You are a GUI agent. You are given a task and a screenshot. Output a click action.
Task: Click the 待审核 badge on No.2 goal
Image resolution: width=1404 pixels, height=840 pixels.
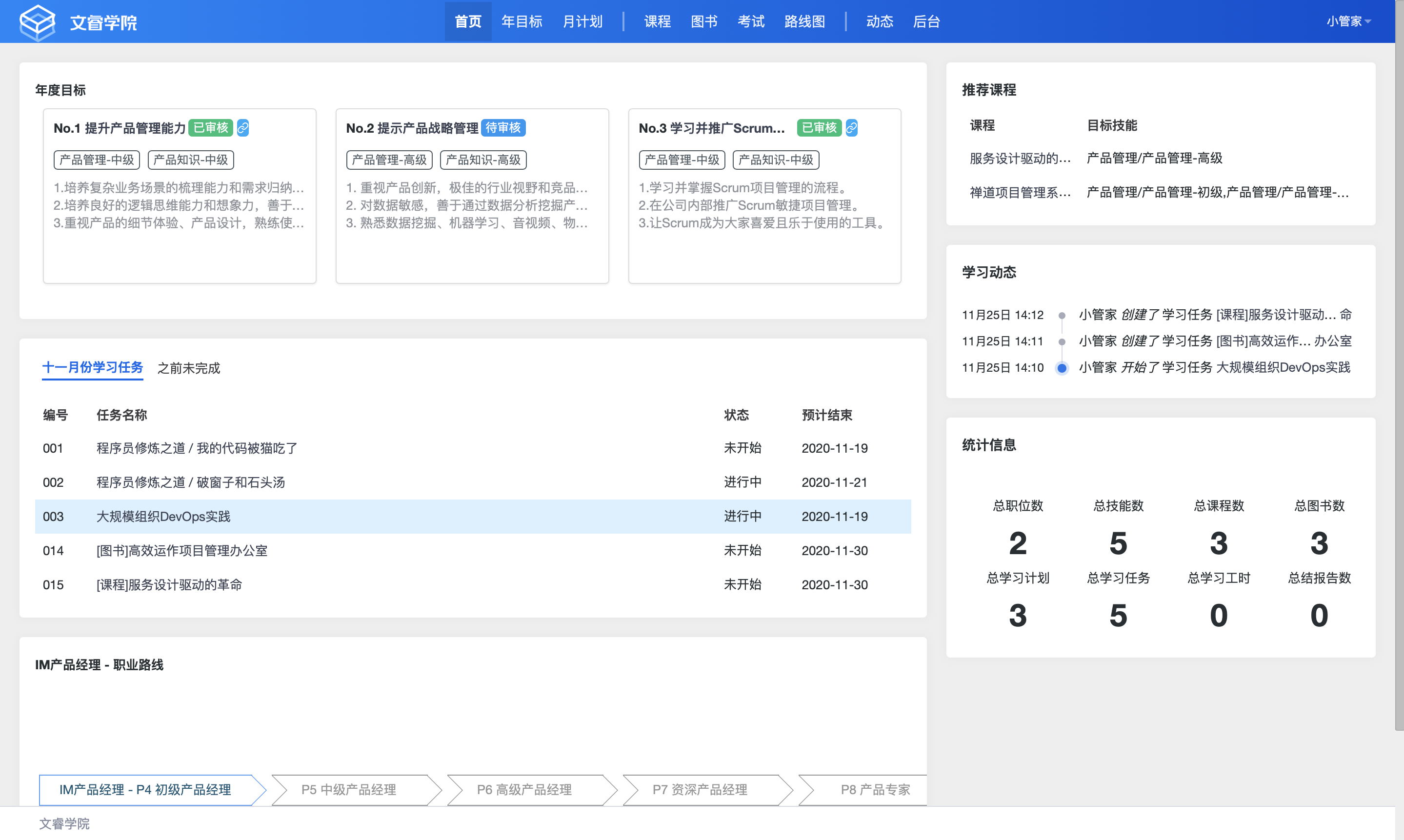coord(503,128)
